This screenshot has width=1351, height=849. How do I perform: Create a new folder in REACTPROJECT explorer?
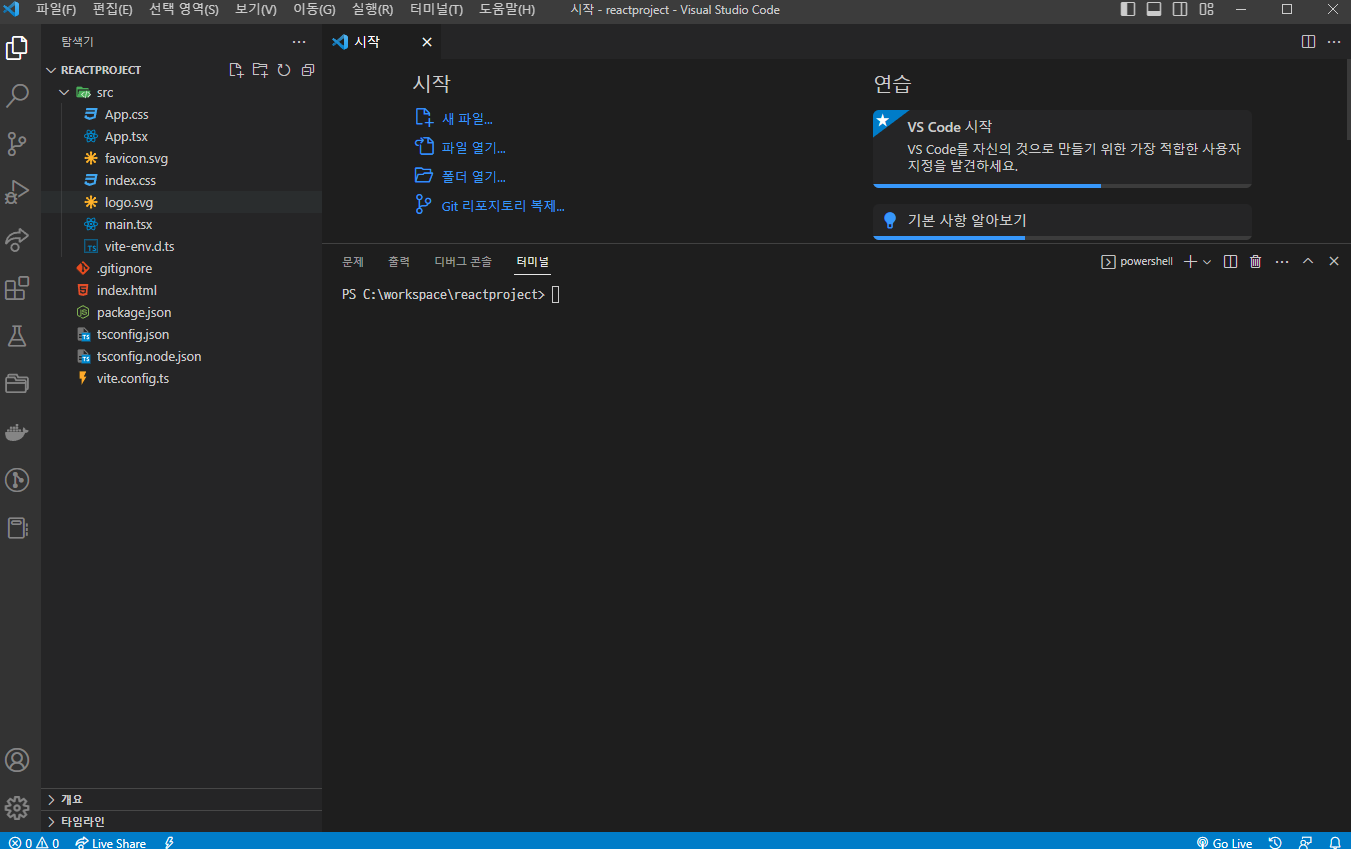260,70
